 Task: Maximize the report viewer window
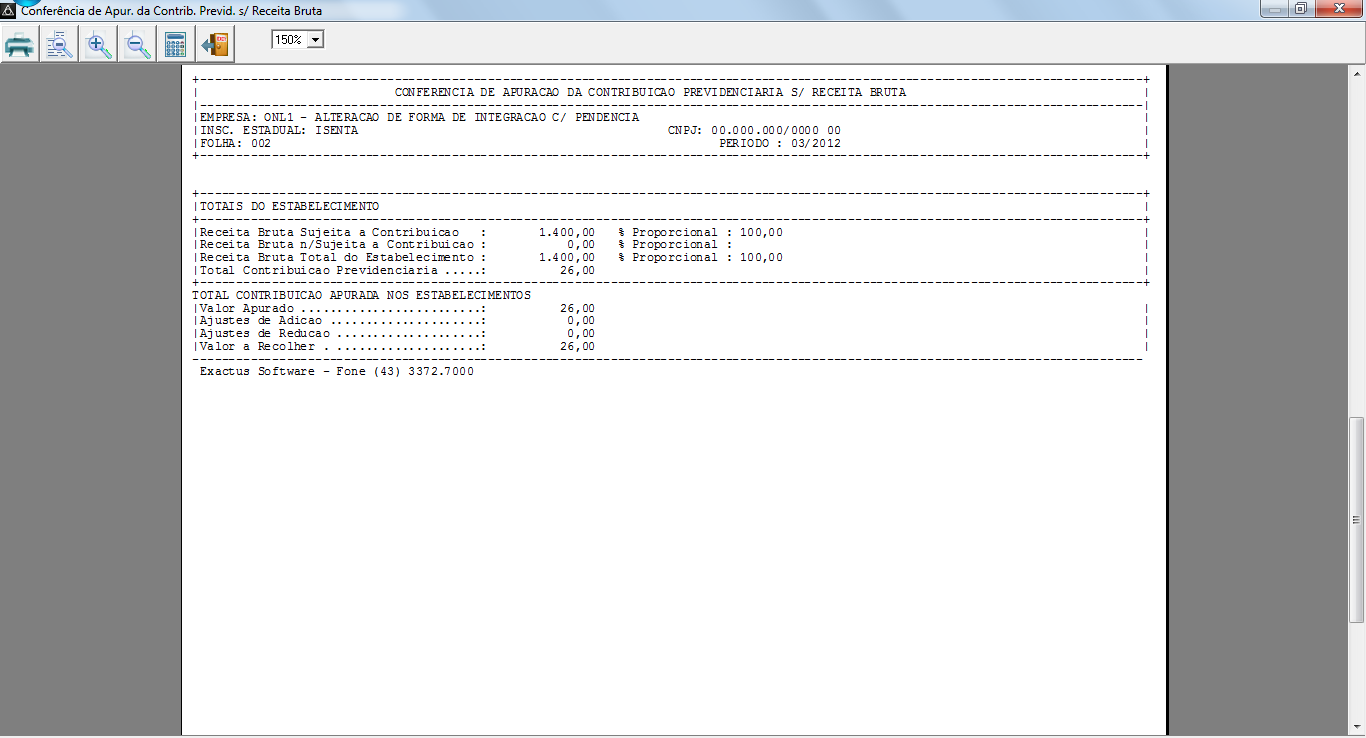pos(1301,9)
